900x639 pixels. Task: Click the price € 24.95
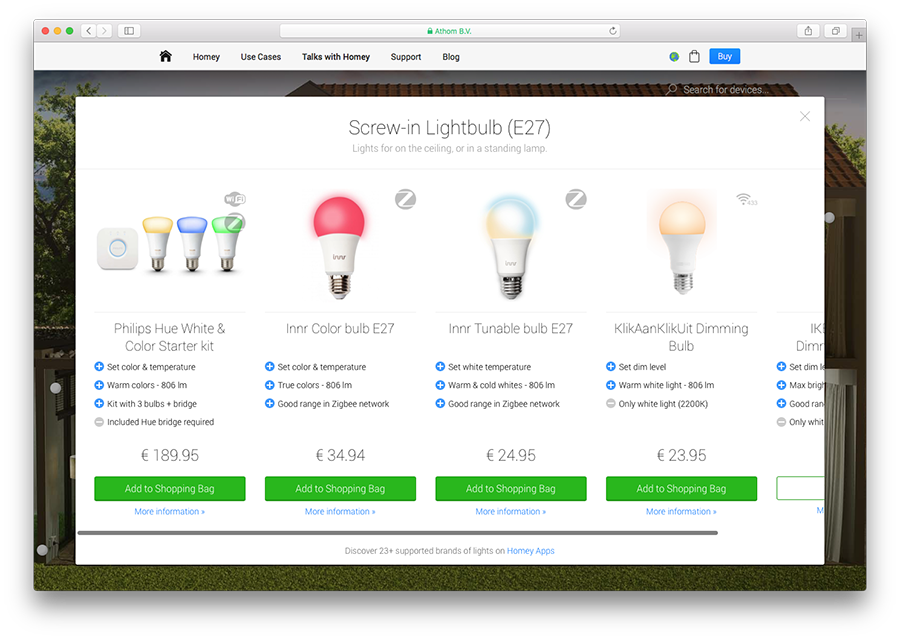511,455
